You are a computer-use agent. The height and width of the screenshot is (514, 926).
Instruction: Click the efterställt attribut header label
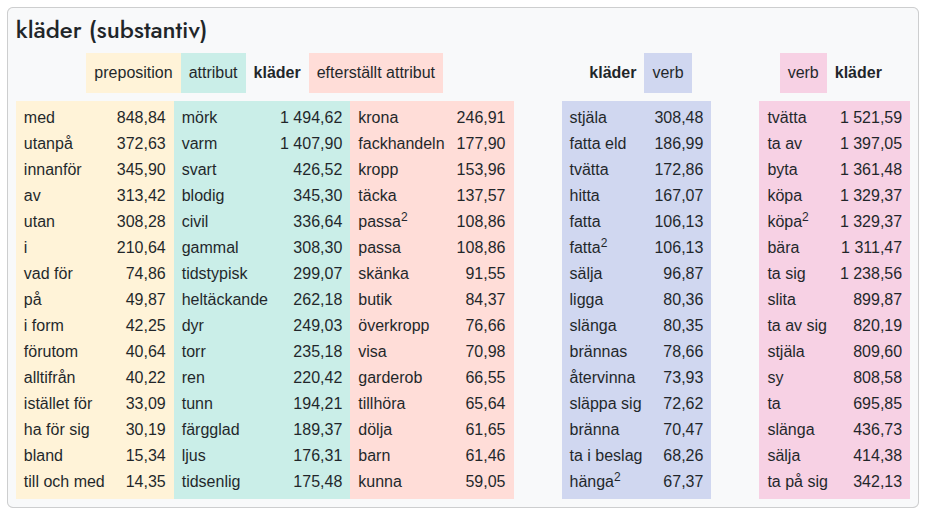[376, 73]
